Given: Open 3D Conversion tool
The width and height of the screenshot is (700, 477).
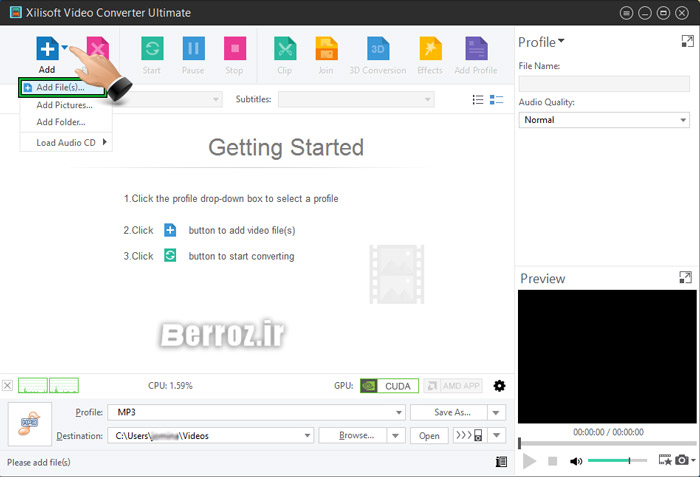Looking at the screenshot, I should [378, 50].
